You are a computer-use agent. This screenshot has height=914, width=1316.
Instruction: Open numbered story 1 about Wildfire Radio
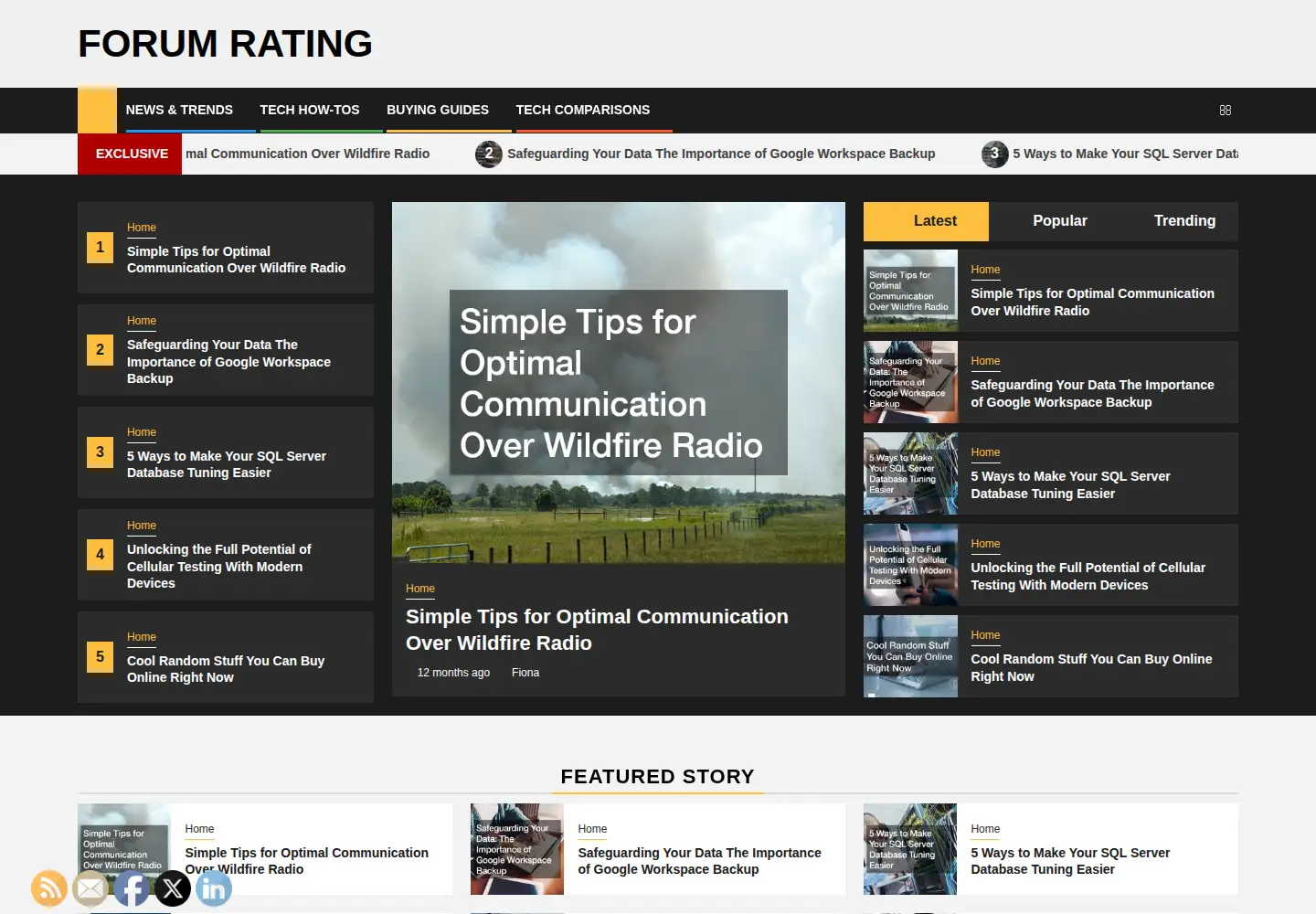point(236,260)
